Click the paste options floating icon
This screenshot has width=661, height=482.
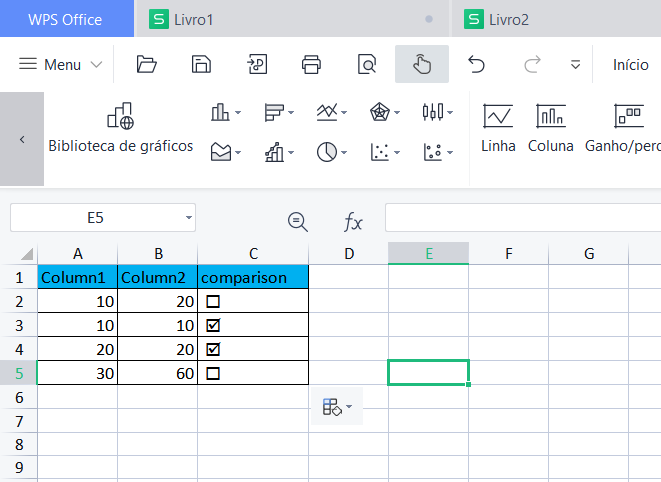(332, 407)
